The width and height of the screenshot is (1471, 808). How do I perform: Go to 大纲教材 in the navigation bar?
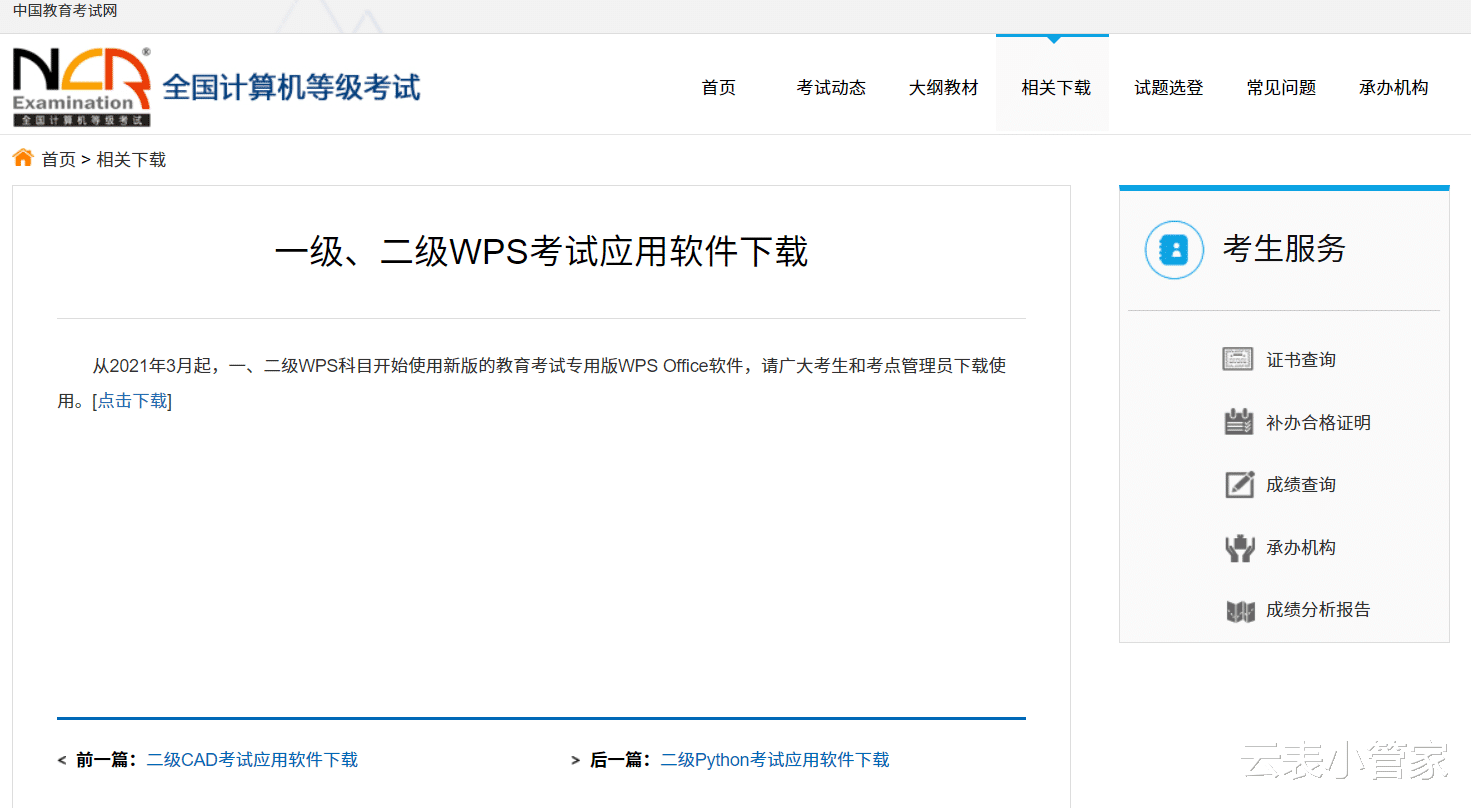[944, 88]
